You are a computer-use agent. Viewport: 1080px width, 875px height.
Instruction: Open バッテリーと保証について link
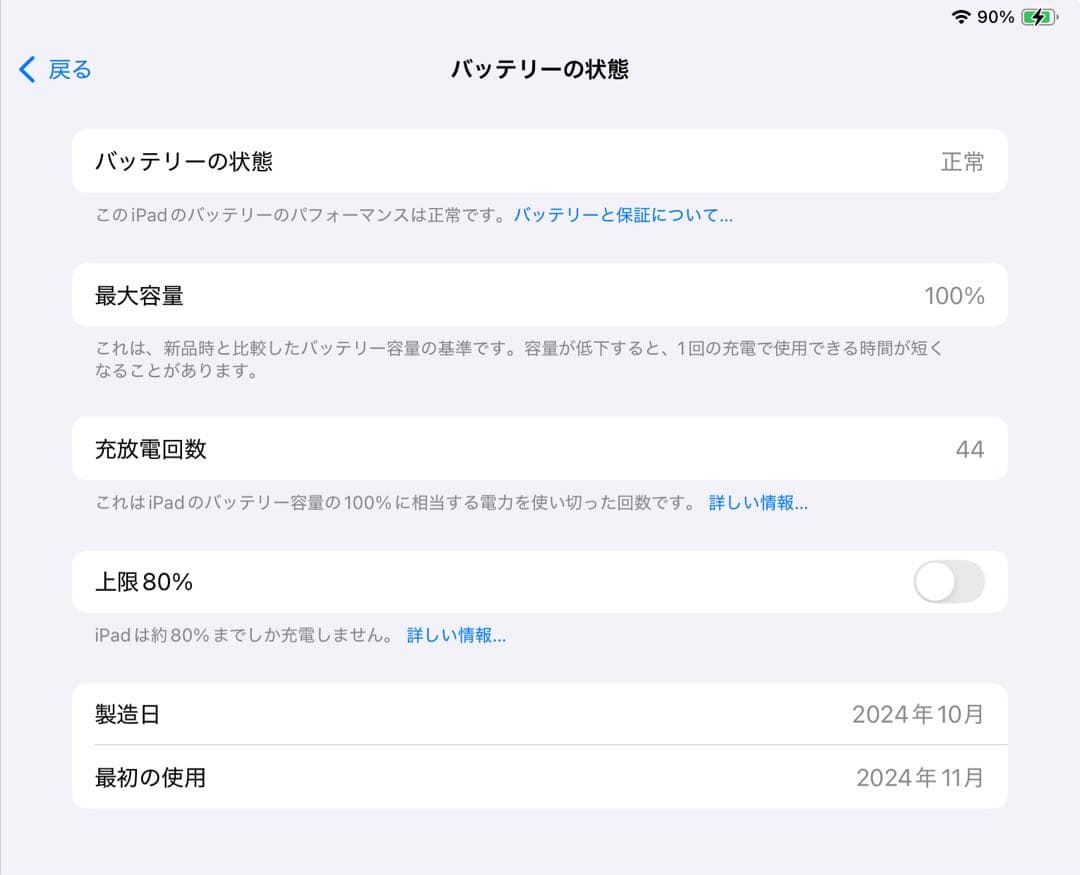click(623, 215)
